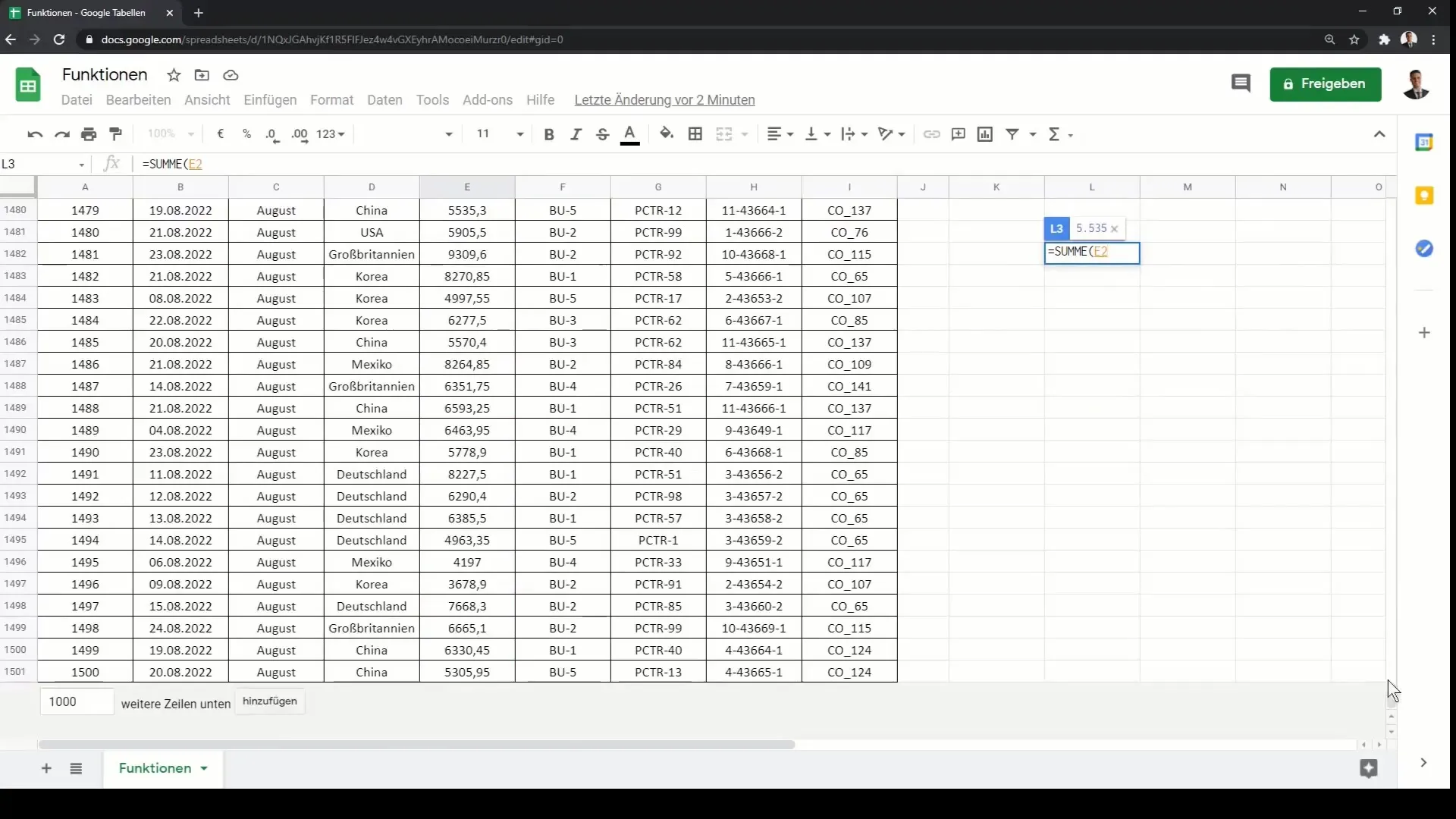This screenshot has height=819, width=1456.
Task: Open Google Tasks side panel
Action: [x=1424, y=249]
